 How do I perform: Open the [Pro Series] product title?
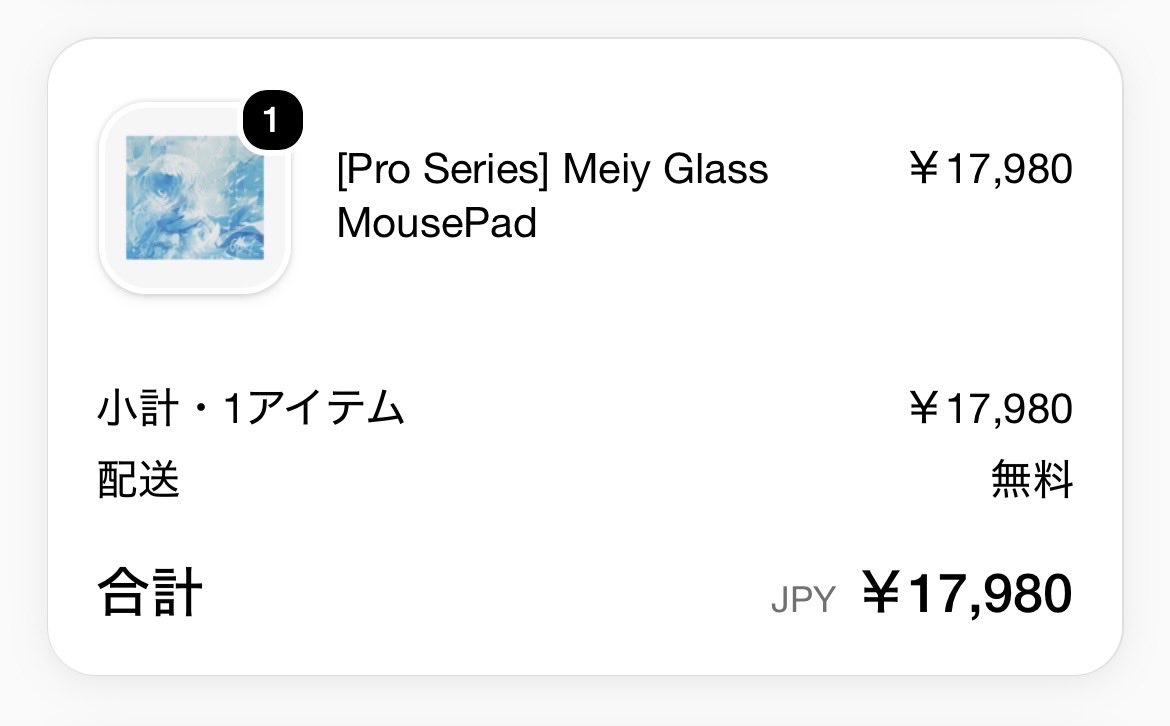(x=552, y=195)
